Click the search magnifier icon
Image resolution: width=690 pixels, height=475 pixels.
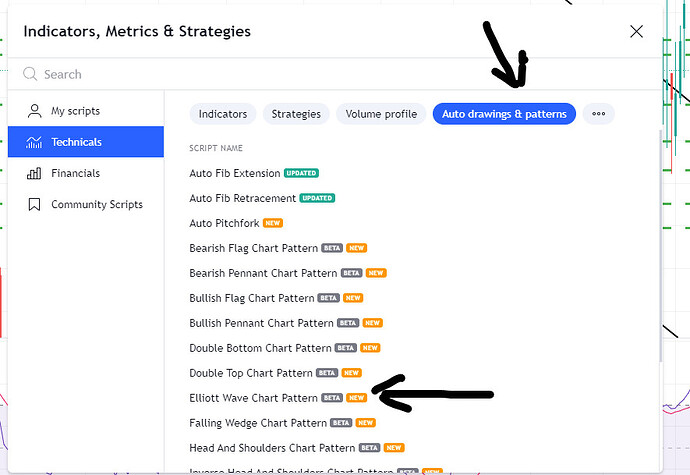[x=30, y=74]
